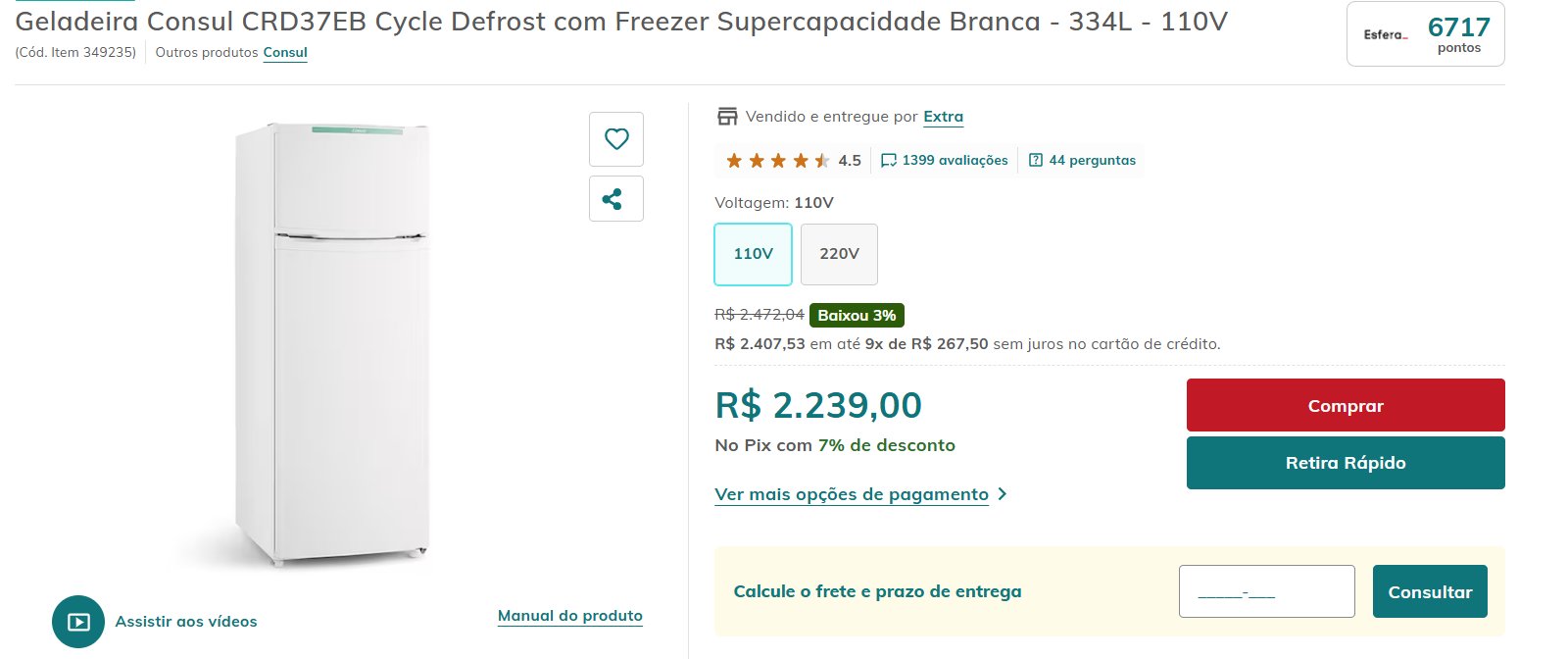
Task: Click the store icon beside Vendido e entregue
Action: point(727,117)
